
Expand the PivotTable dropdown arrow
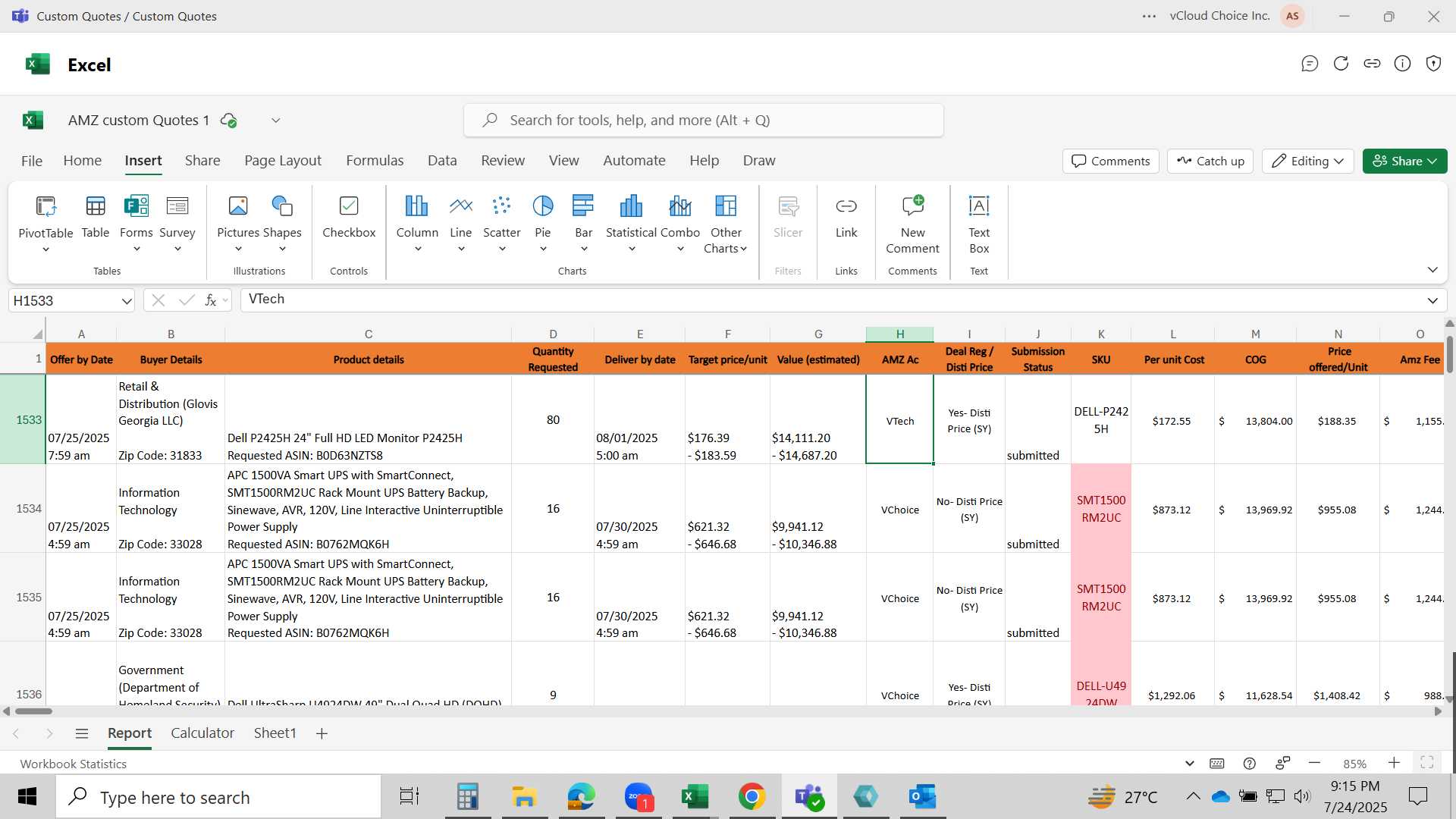[45, 249]
